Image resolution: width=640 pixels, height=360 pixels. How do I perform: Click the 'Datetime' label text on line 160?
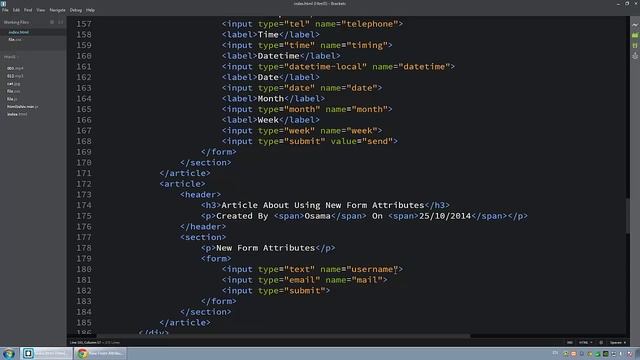(278, 56)
